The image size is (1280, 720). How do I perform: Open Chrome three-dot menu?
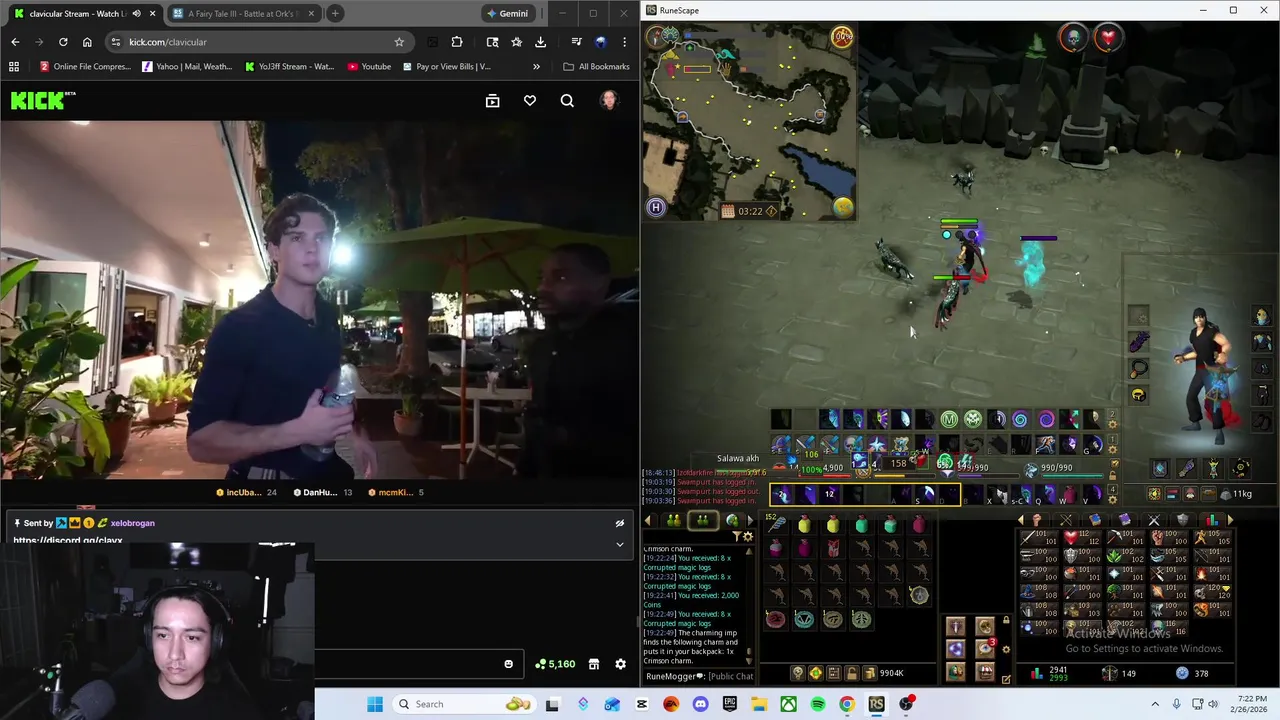pos(624,42)
